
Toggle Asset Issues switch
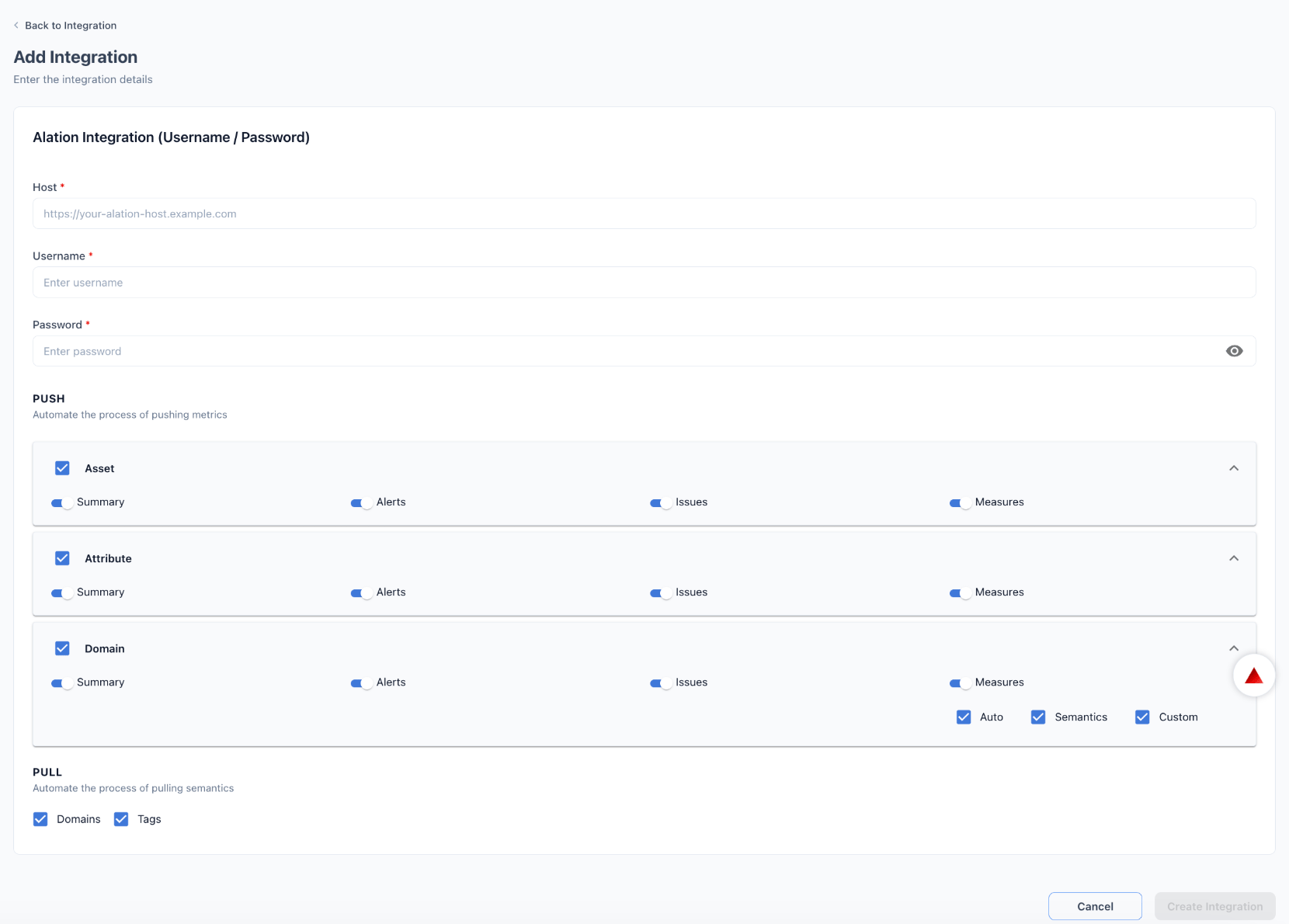pyautogui.click(x=661, y=503)
